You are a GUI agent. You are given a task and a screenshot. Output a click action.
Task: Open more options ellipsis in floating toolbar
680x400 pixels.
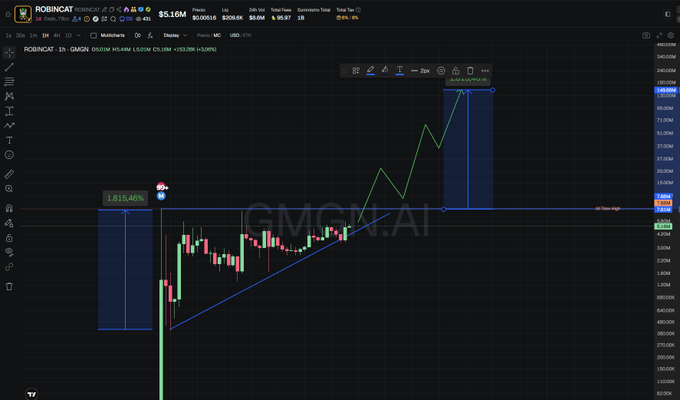pos(485,71)
